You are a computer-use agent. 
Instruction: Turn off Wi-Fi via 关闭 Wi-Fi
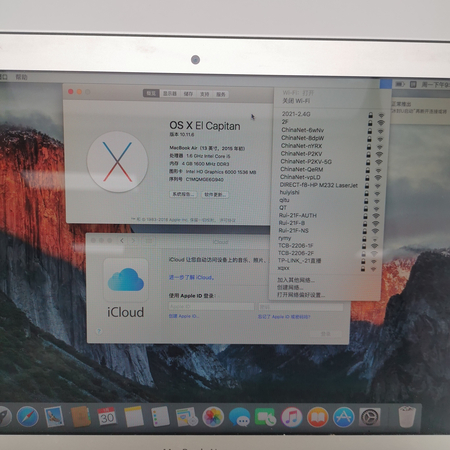296,101
